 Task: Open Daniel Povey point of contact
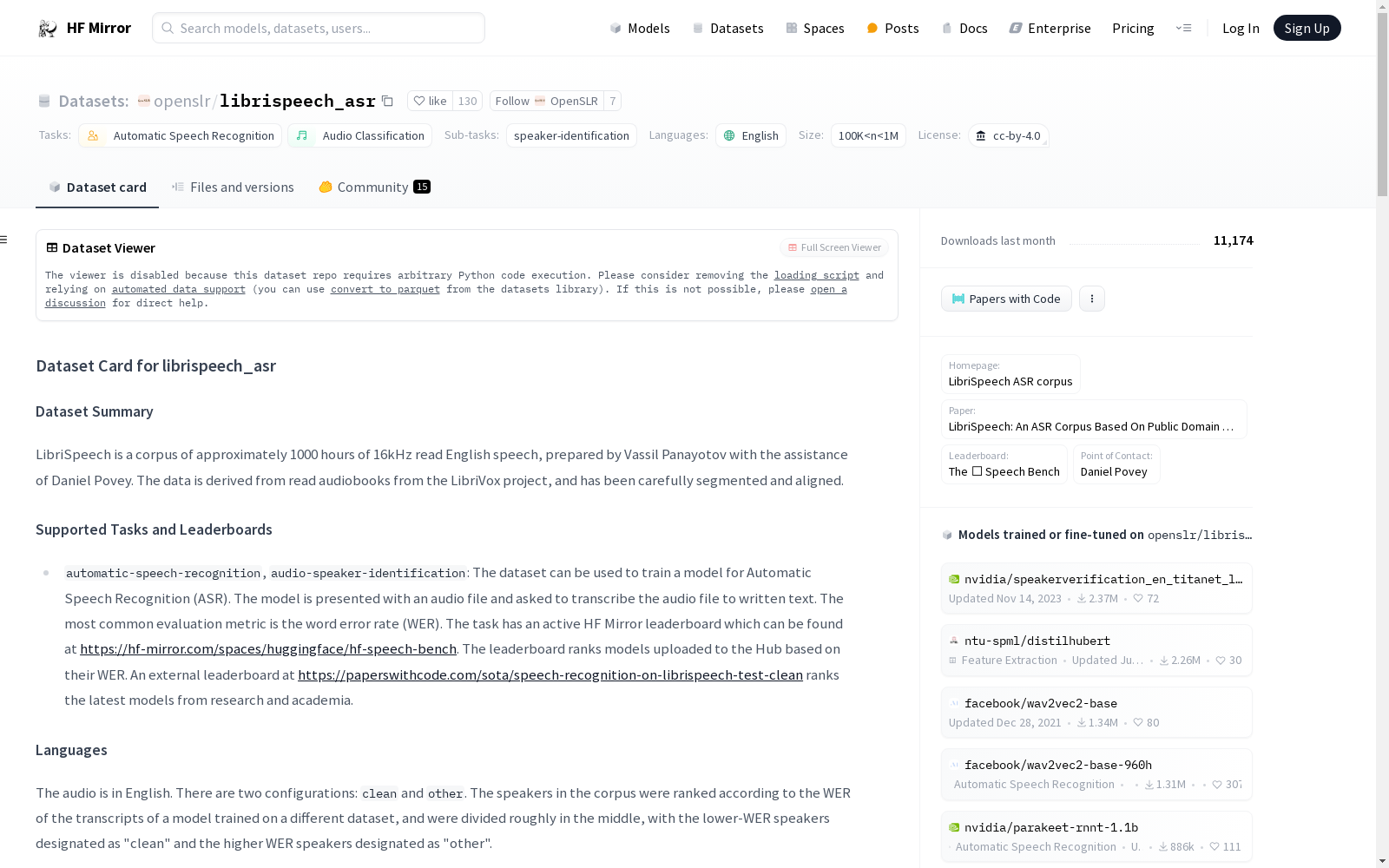(1116, 464)
